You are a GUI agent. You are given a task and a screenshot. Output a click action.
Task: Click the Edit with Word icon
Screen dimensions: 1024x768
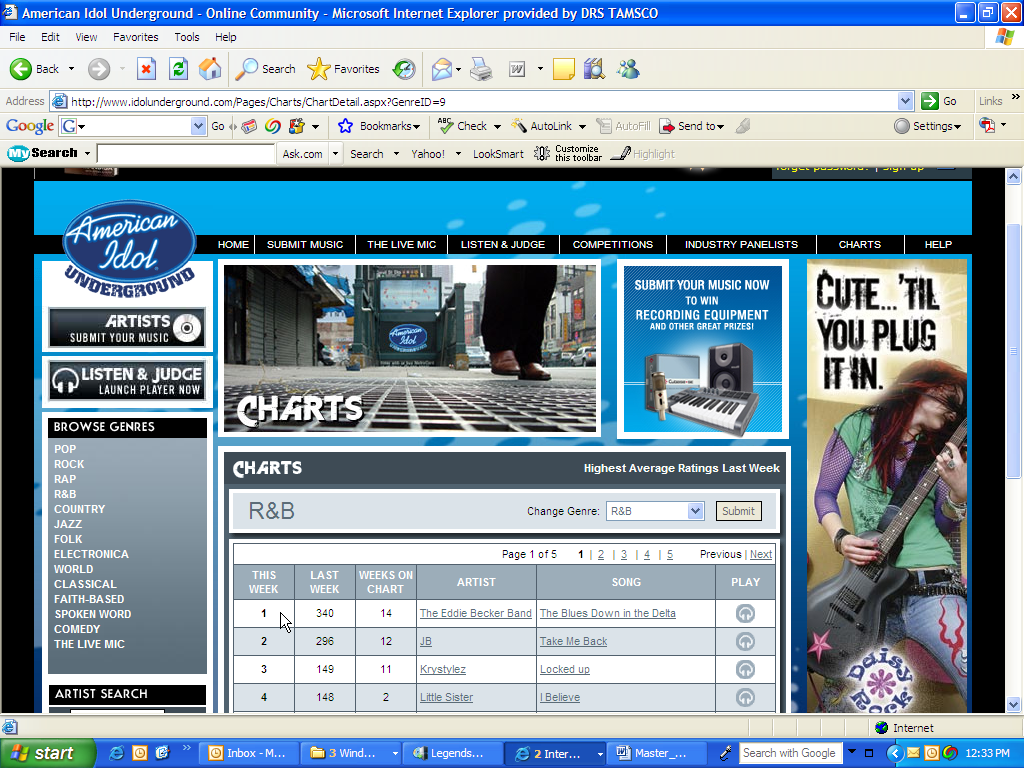click(x=517, y=69)
